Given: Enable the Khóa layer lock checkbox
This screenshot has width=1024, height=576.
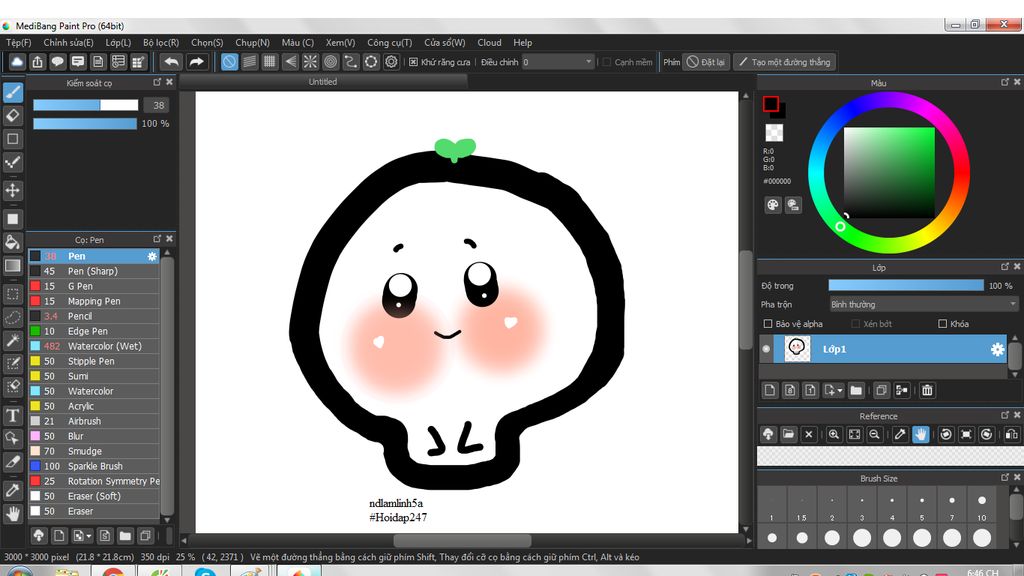Looking at the screenshot, I should pos(942,324).
